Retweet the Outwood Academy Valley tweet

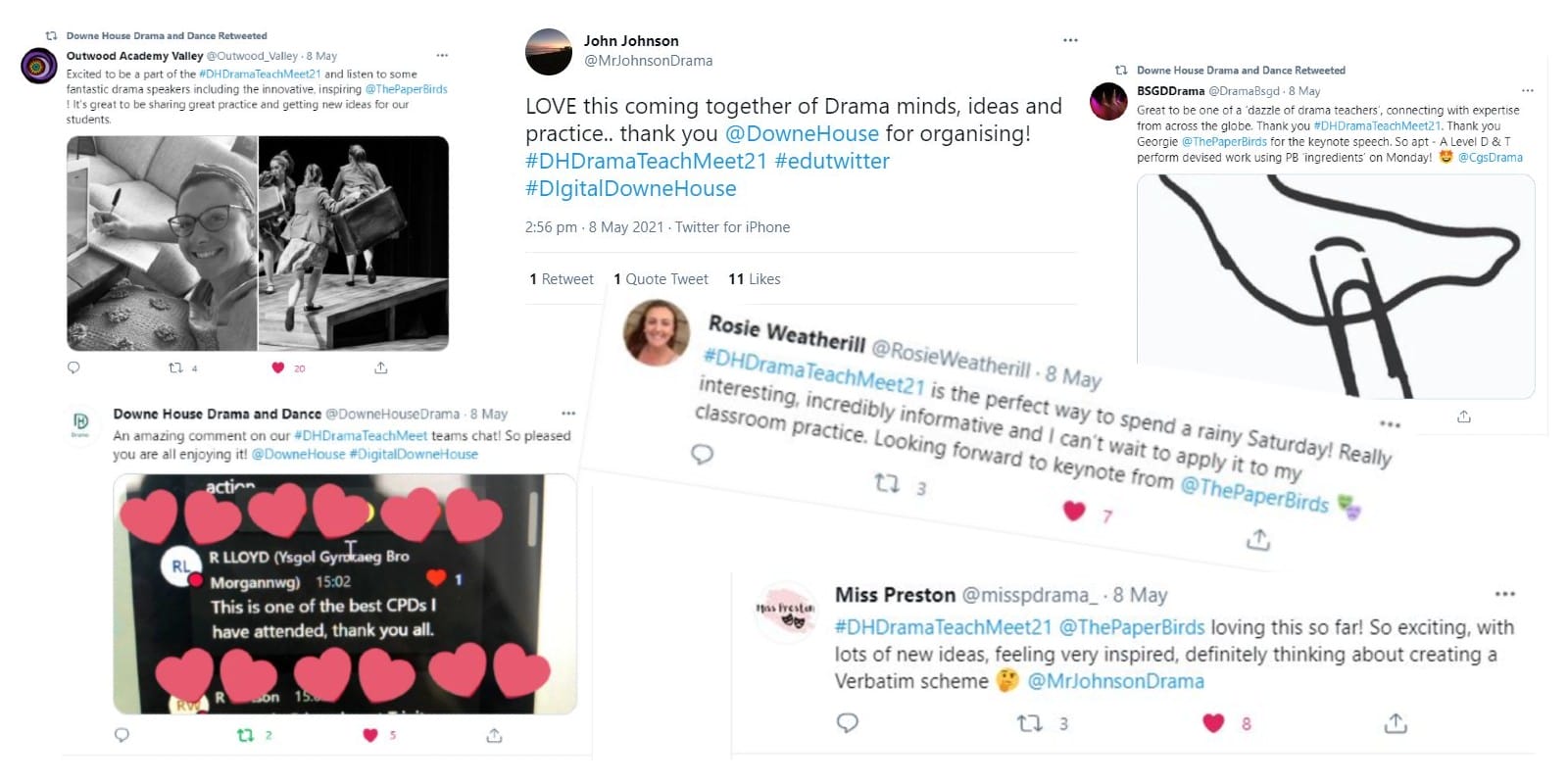tap(176, 367)
